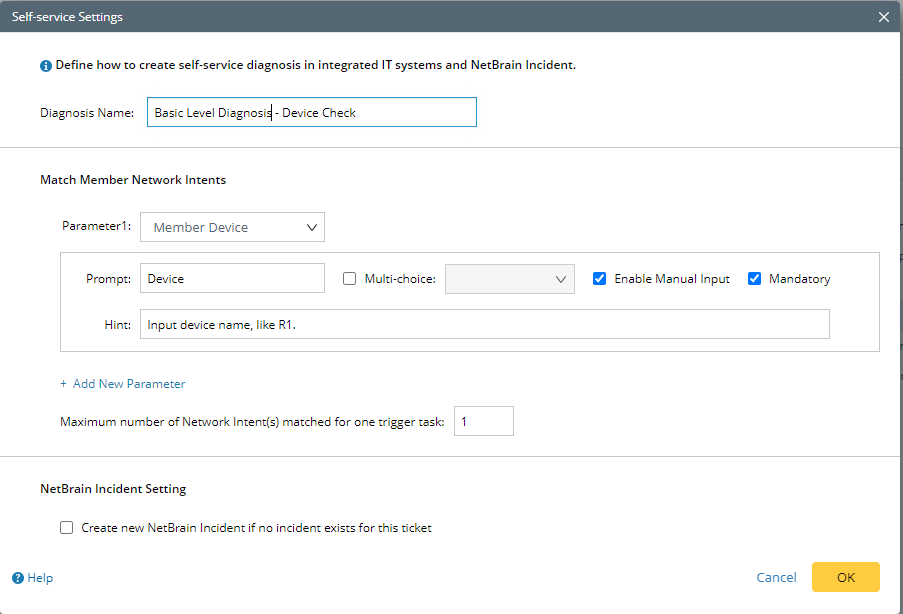This screenshot has height=614, width=903.
Task: Edit the Hint text field
Action: pos(485,324)
